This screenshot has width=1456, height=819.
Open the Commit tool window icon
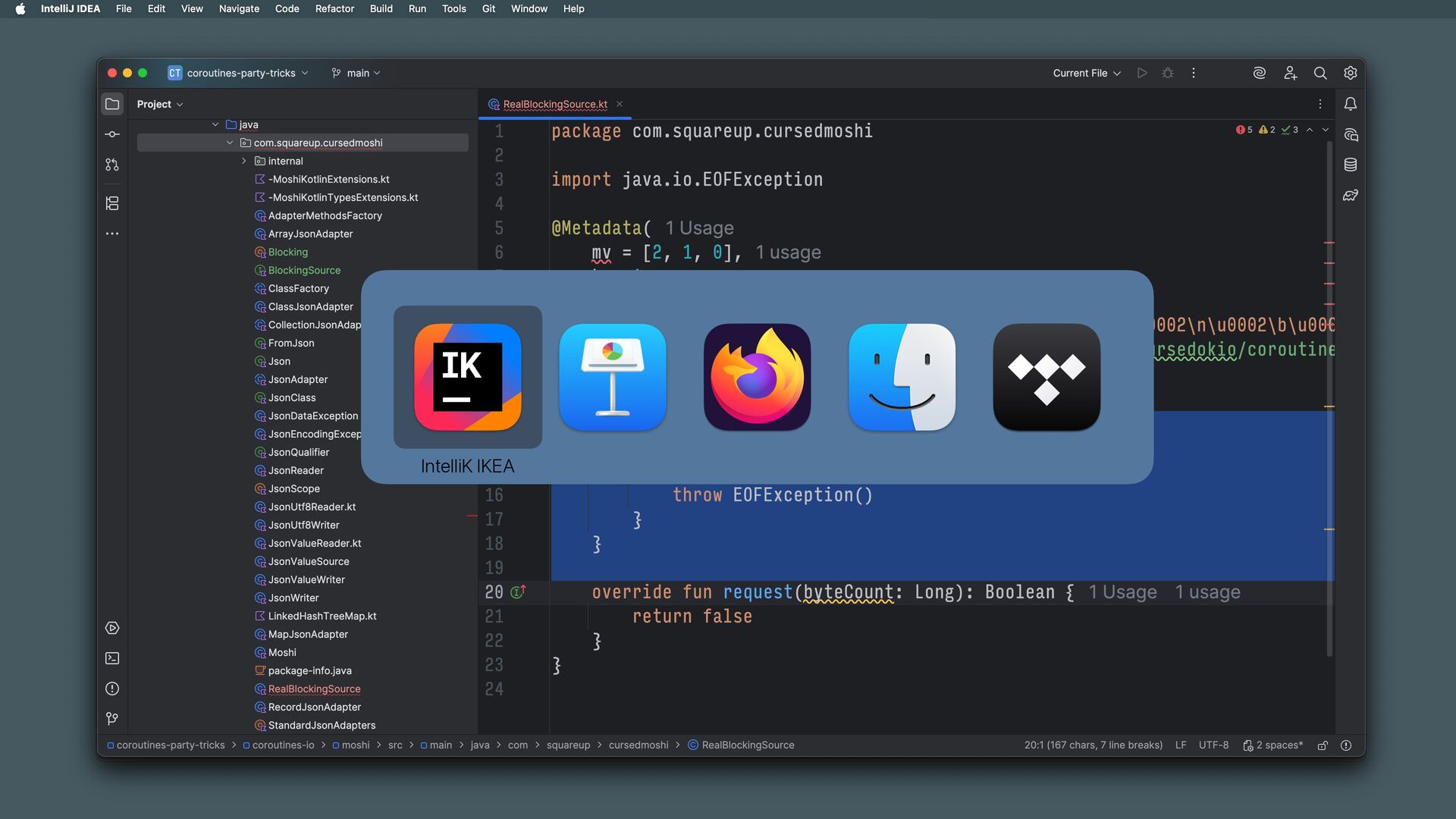point(112,134)
